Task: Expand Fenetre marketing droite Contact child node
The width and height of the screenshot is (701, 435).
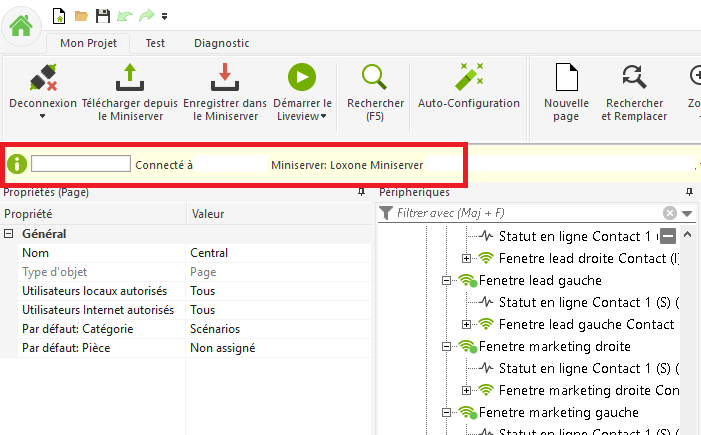Action: point(466,390)
